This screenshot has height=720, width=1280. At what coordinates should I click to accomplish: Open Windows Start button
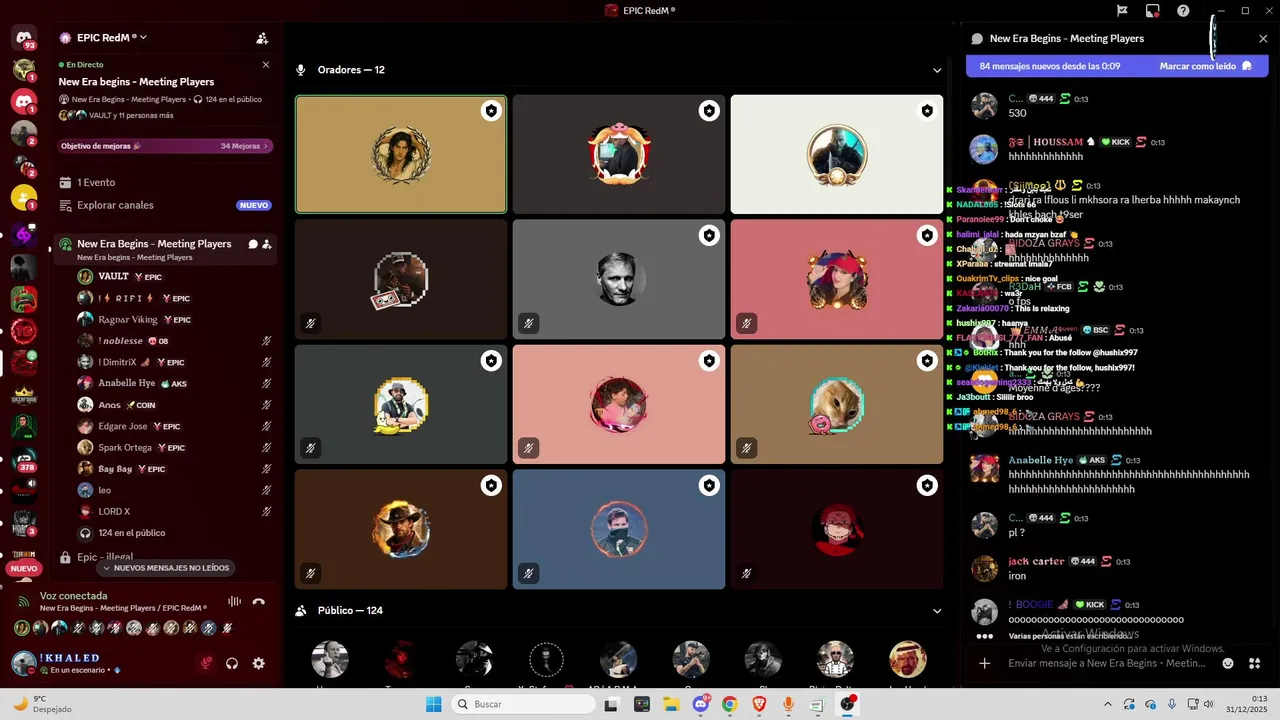[433, 704]
